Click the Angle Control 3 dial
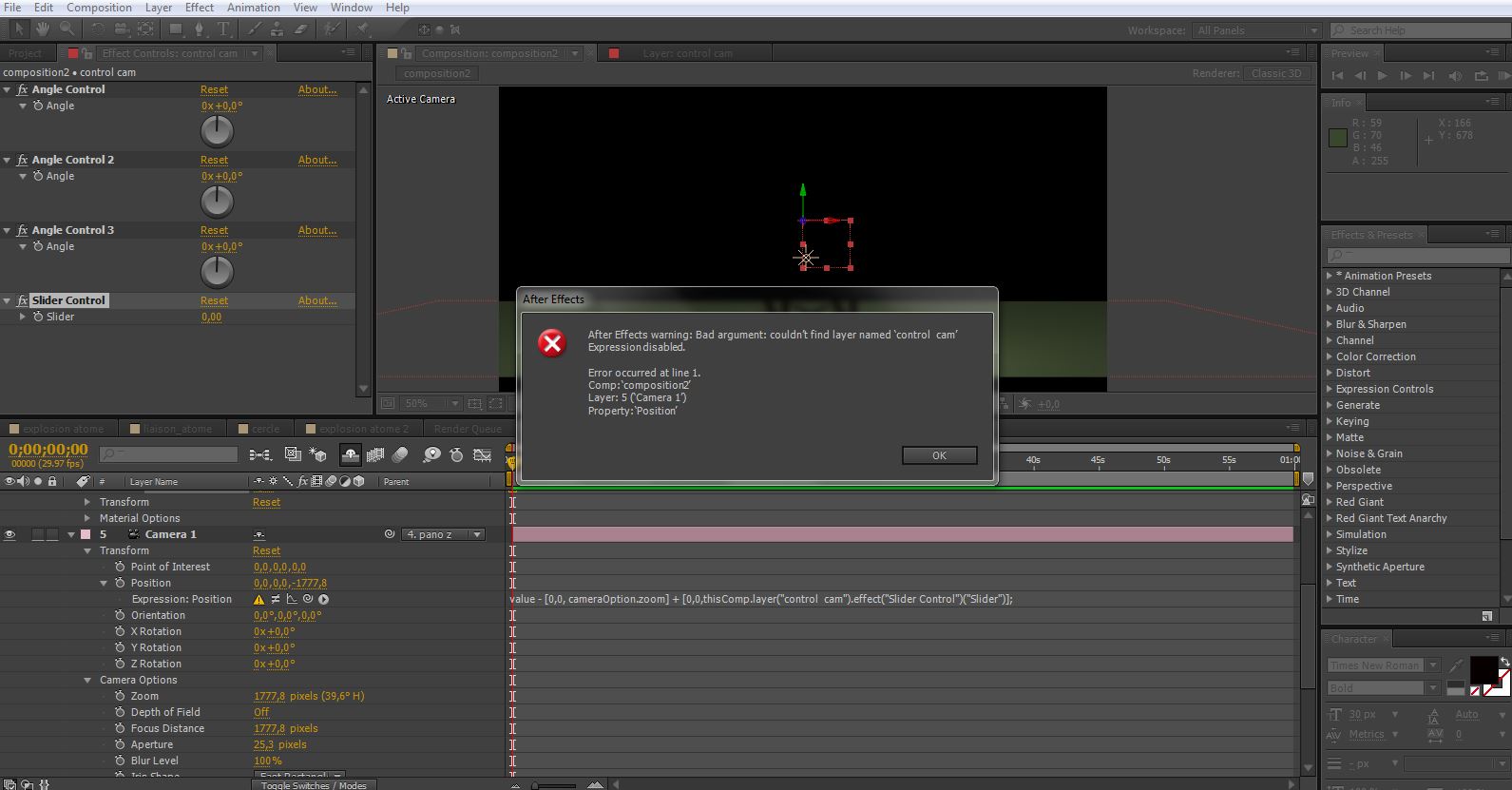The width and height of the screenshot is (1512, 790). click(x=218, y=272)
